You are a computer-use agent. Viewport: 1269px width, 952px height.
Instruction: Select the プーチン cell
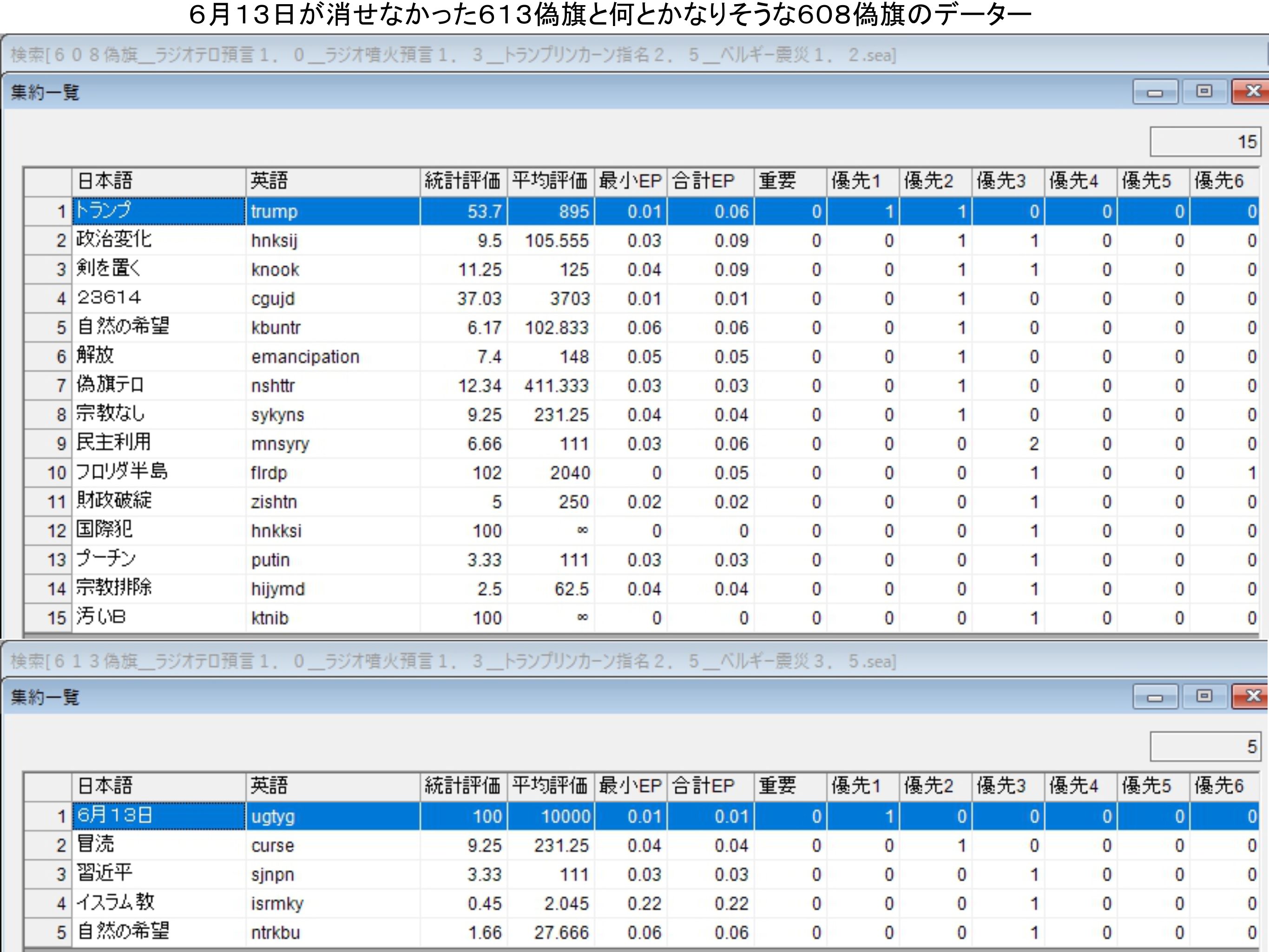click(x=159, y=560)
